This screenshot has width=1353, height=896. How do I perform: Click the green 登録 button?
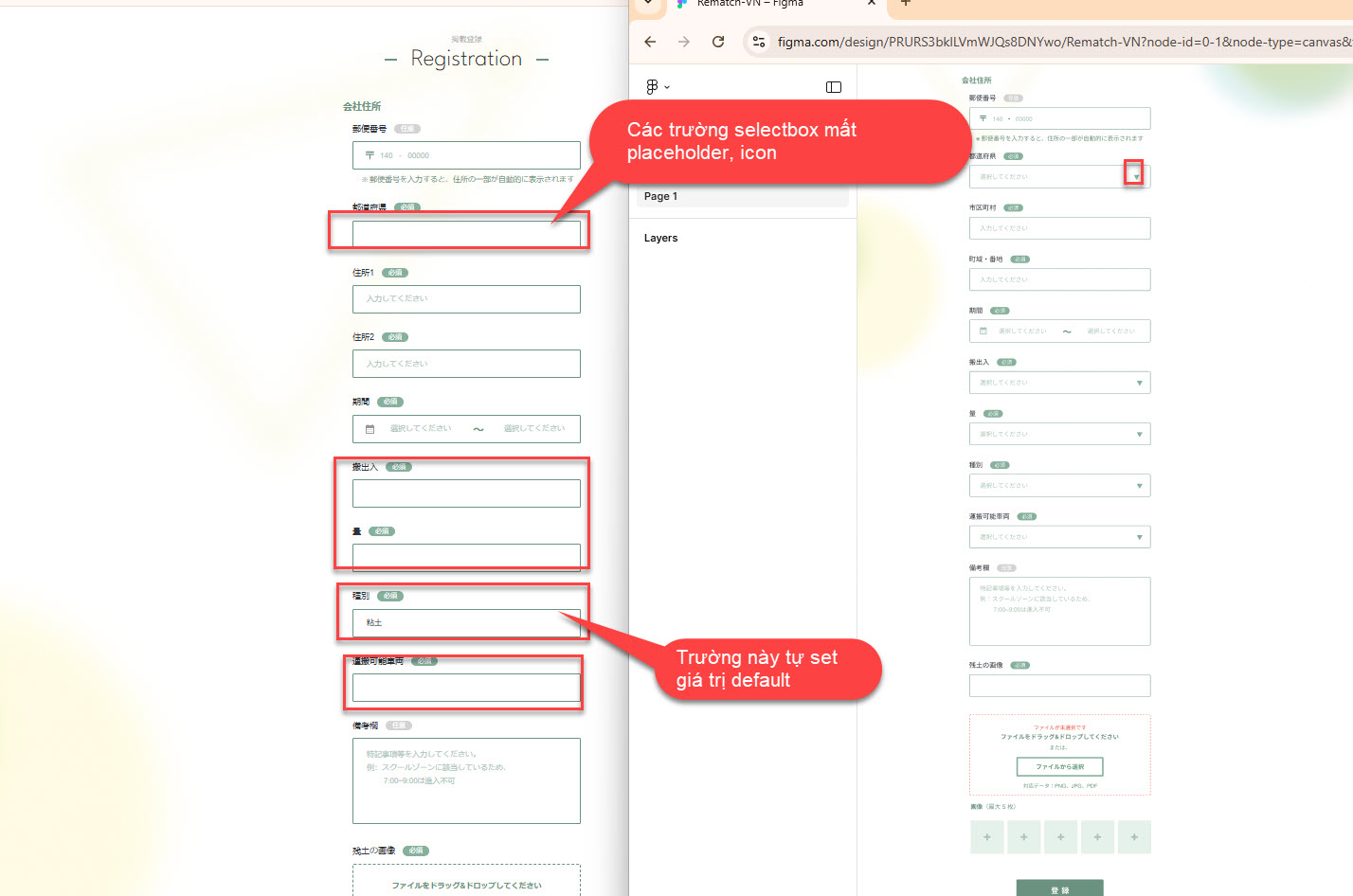[1059, 888]
